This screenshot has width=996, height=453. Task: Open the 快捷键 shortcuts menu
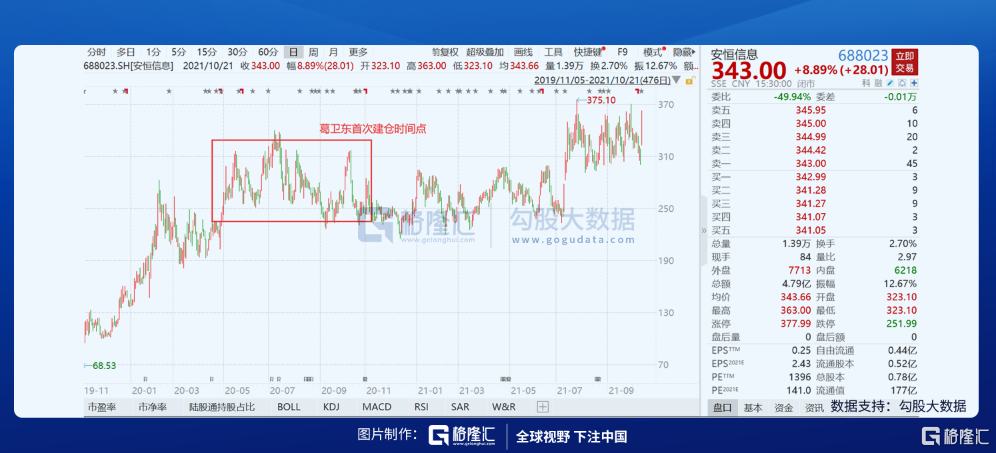[x=588, y=52]
